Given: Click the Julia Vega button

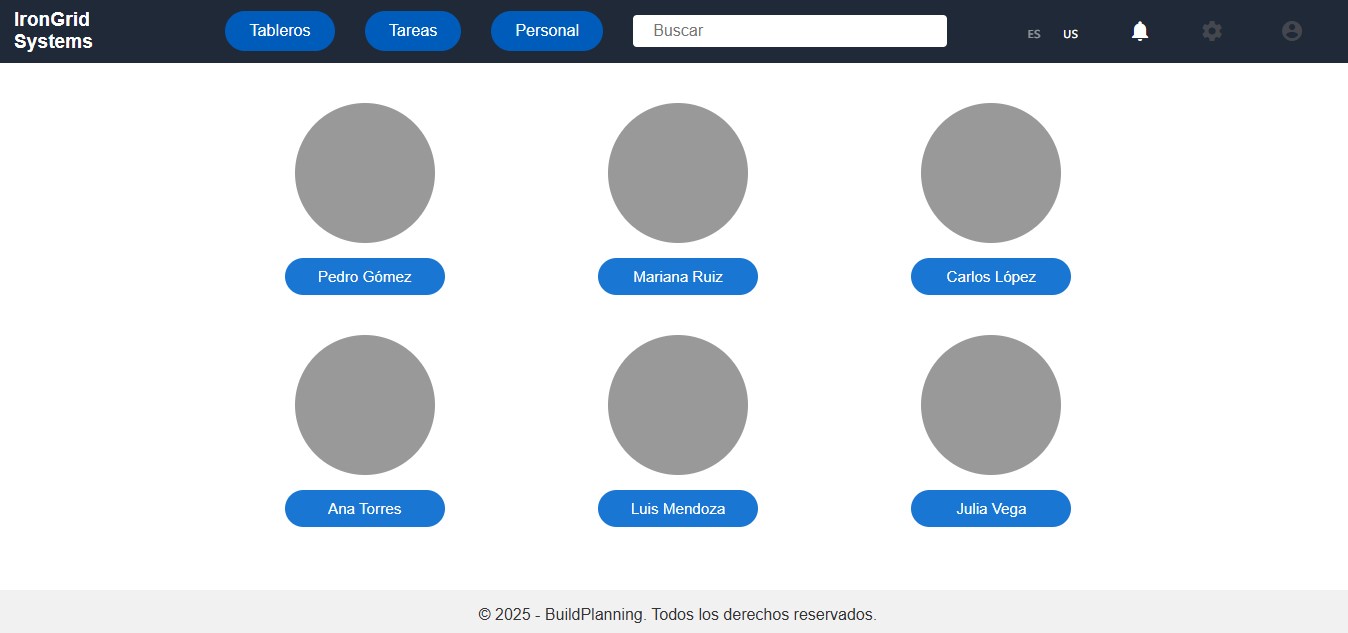Looking at the screenshot, I should pyautogui.click(x=991, y=509).
